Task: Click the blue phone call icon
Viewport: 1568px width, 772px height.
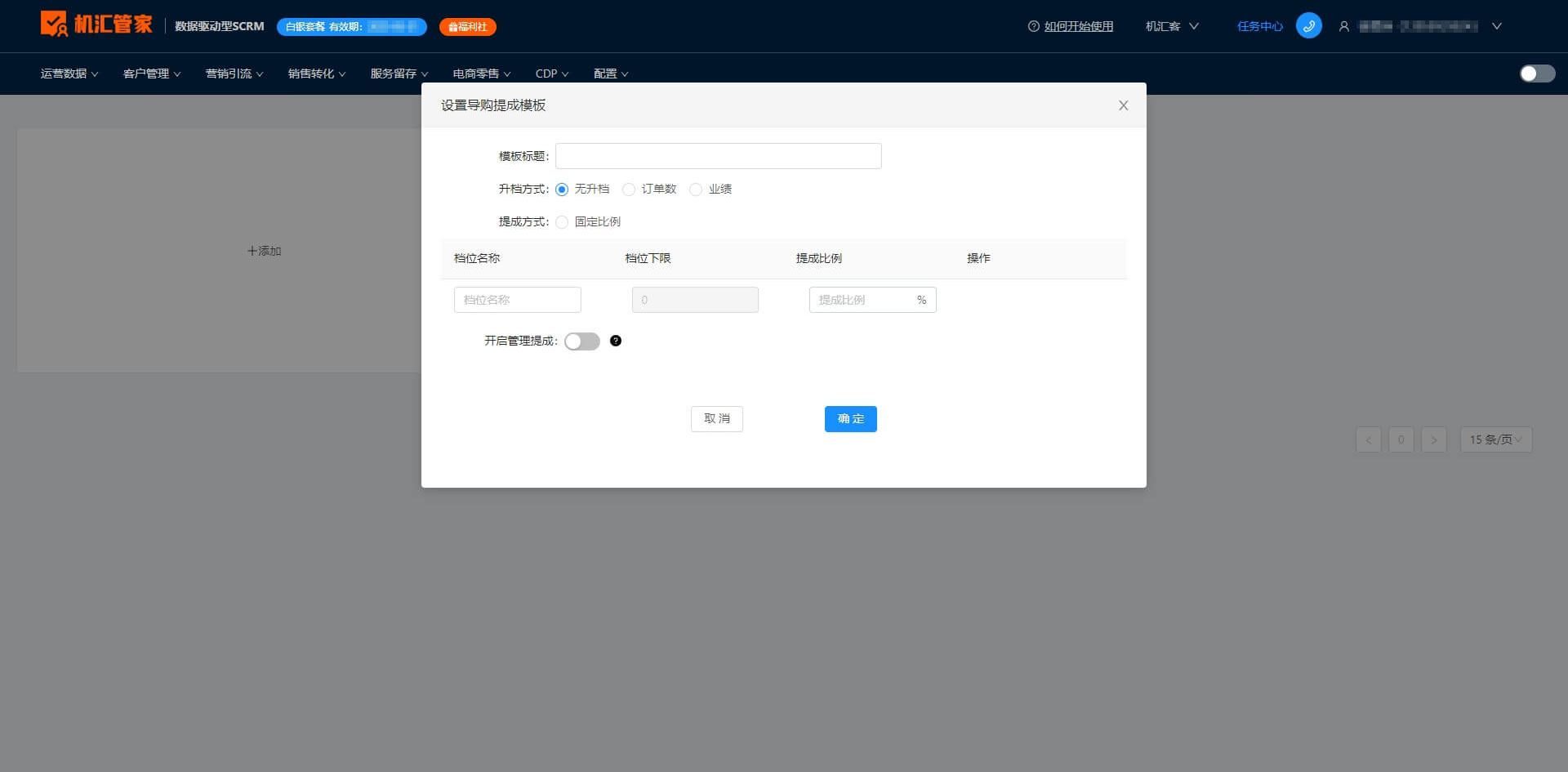Action: click(1308, 26)
